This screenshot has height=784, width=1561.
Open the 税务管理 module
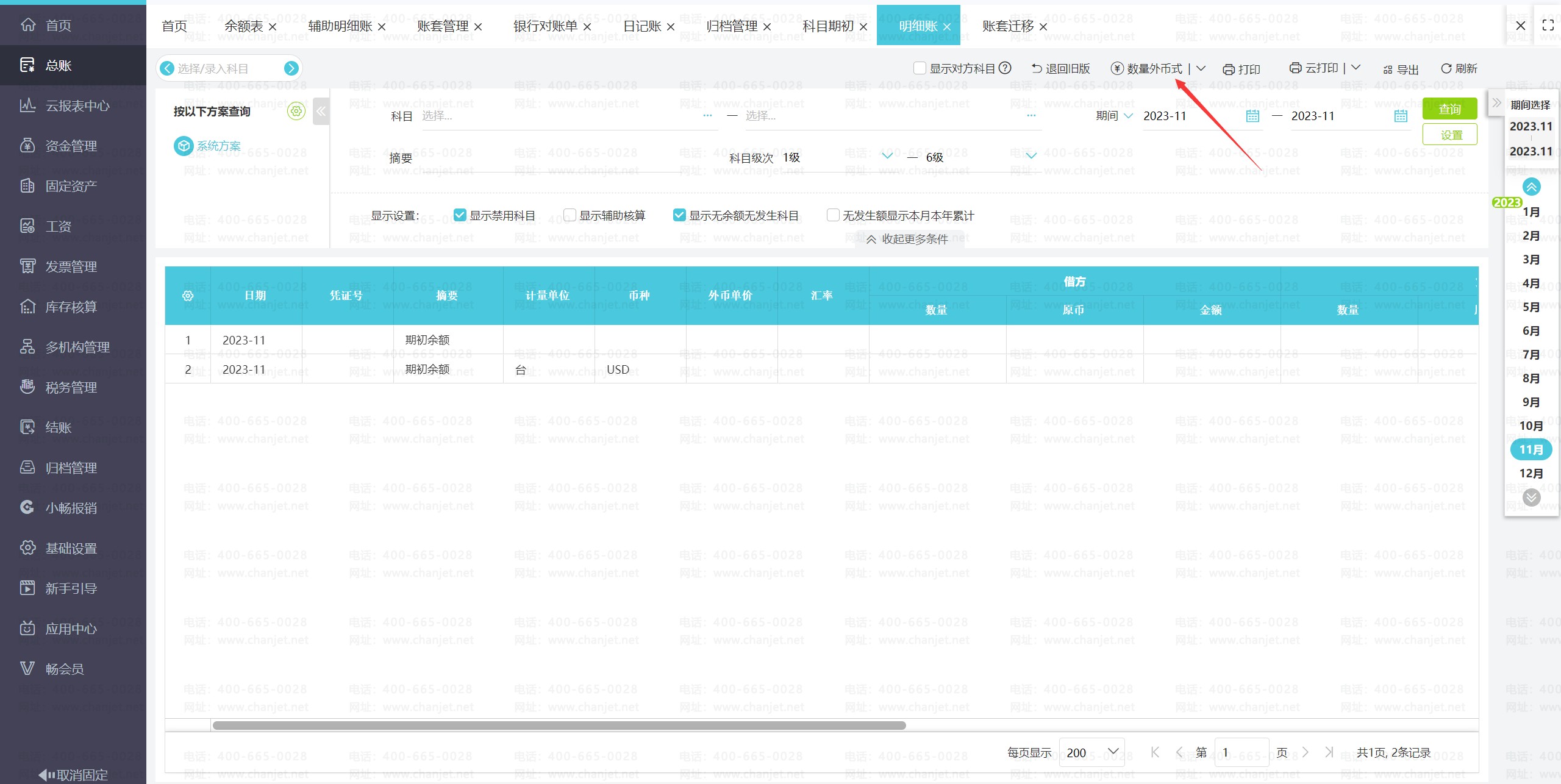[70, 387]
